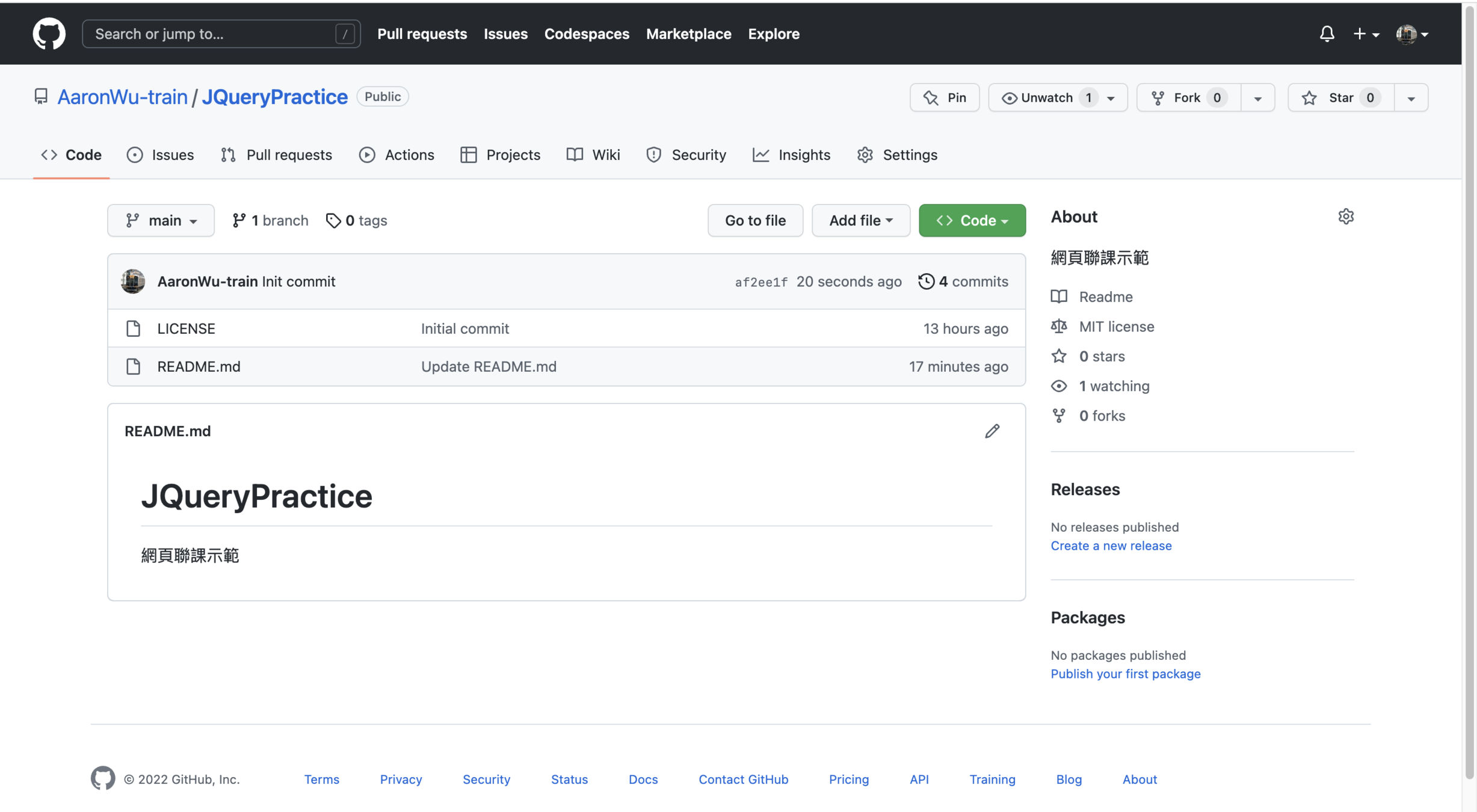Open the main branch selector dropdown

coord(161,220)
